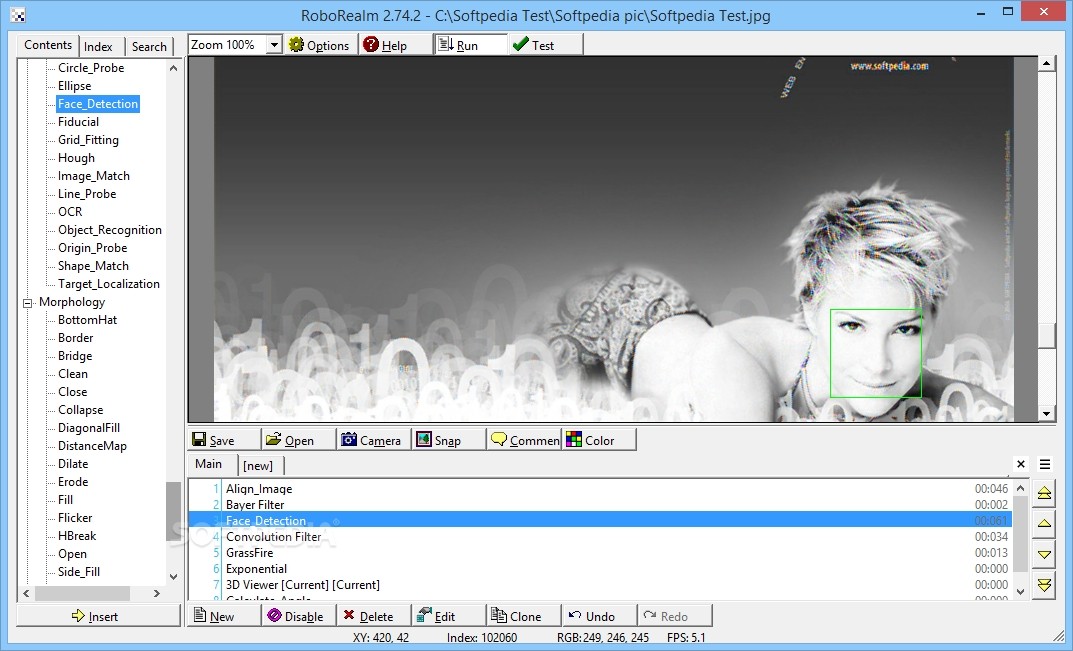The height and width of the screenshot is (651, 1073).
Task: Select Side_Fill under Morphology
Action: click(x=79, y=572)
